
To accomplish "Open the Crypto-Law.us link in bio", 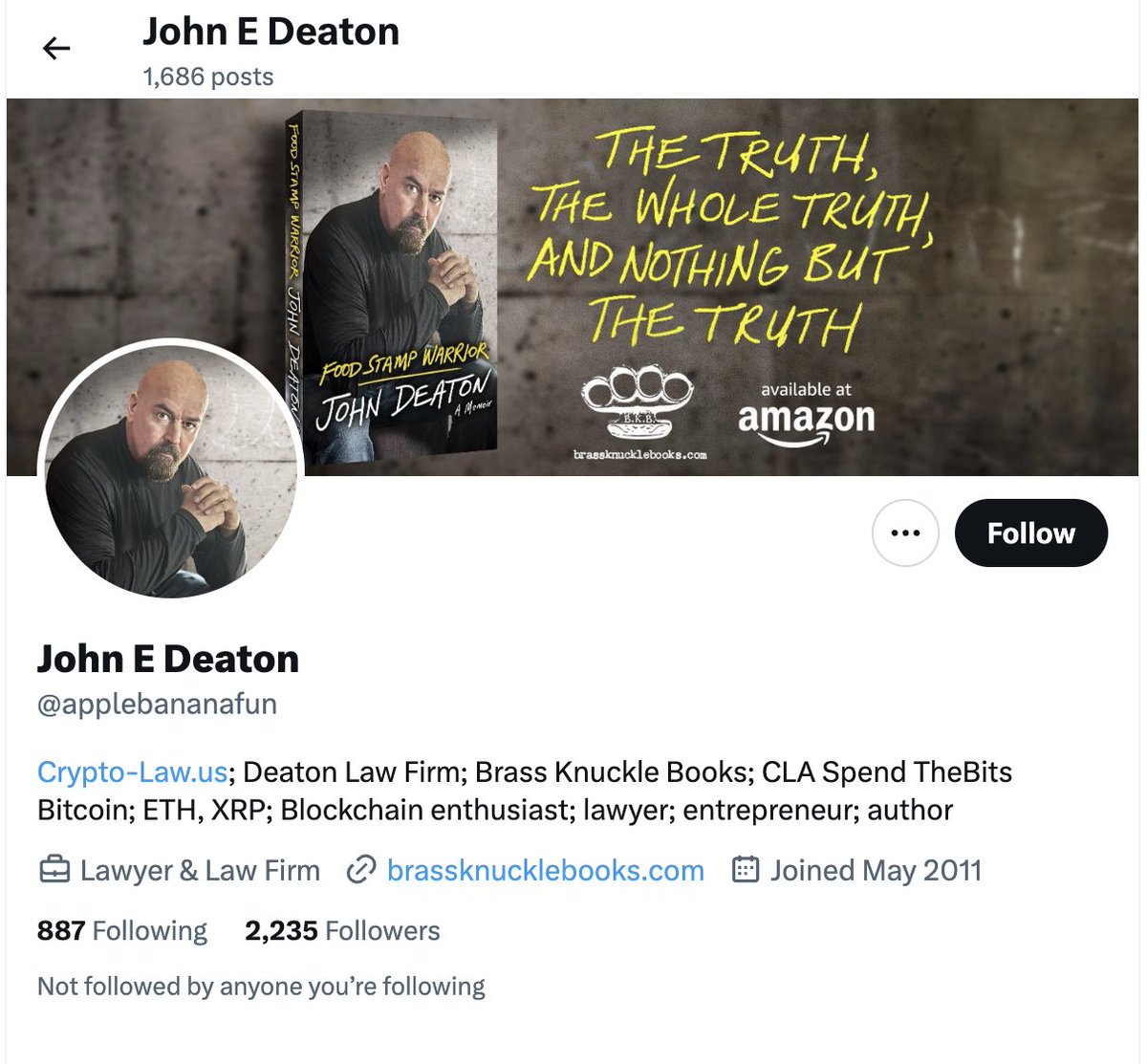I will click(x=132, y=771).
